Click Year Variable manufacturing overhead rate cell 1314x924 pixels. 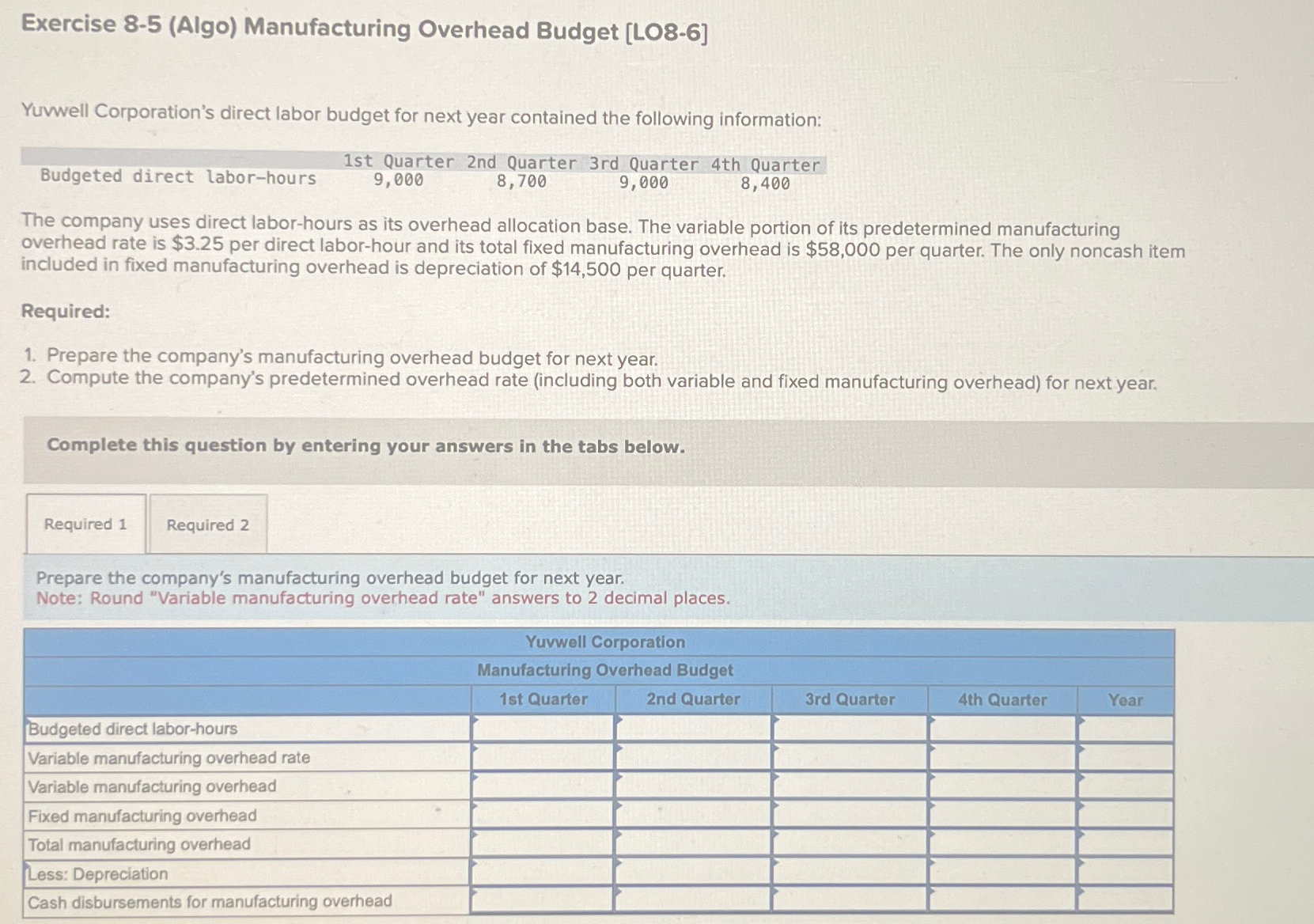click(1125, 757)
